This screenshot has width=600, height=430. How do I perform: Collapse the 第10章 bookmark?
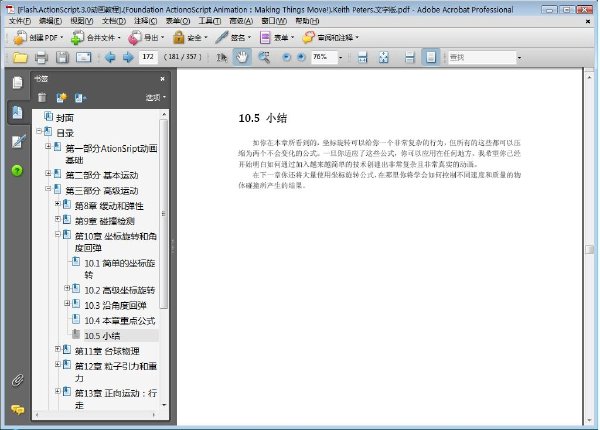[57, 234]
